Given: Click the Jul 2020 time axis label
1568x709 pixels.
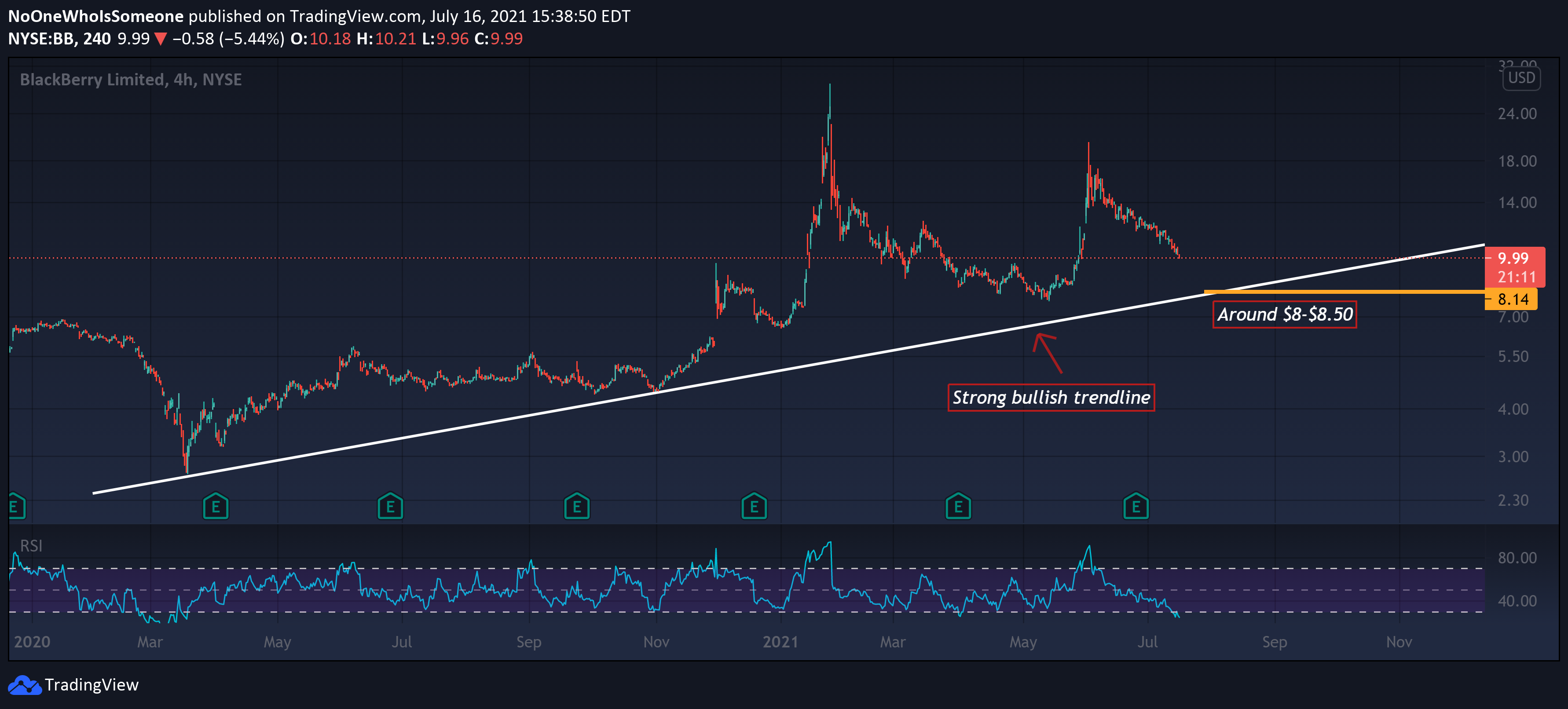Looking at the screenshot, I should [x=402, y=642].
